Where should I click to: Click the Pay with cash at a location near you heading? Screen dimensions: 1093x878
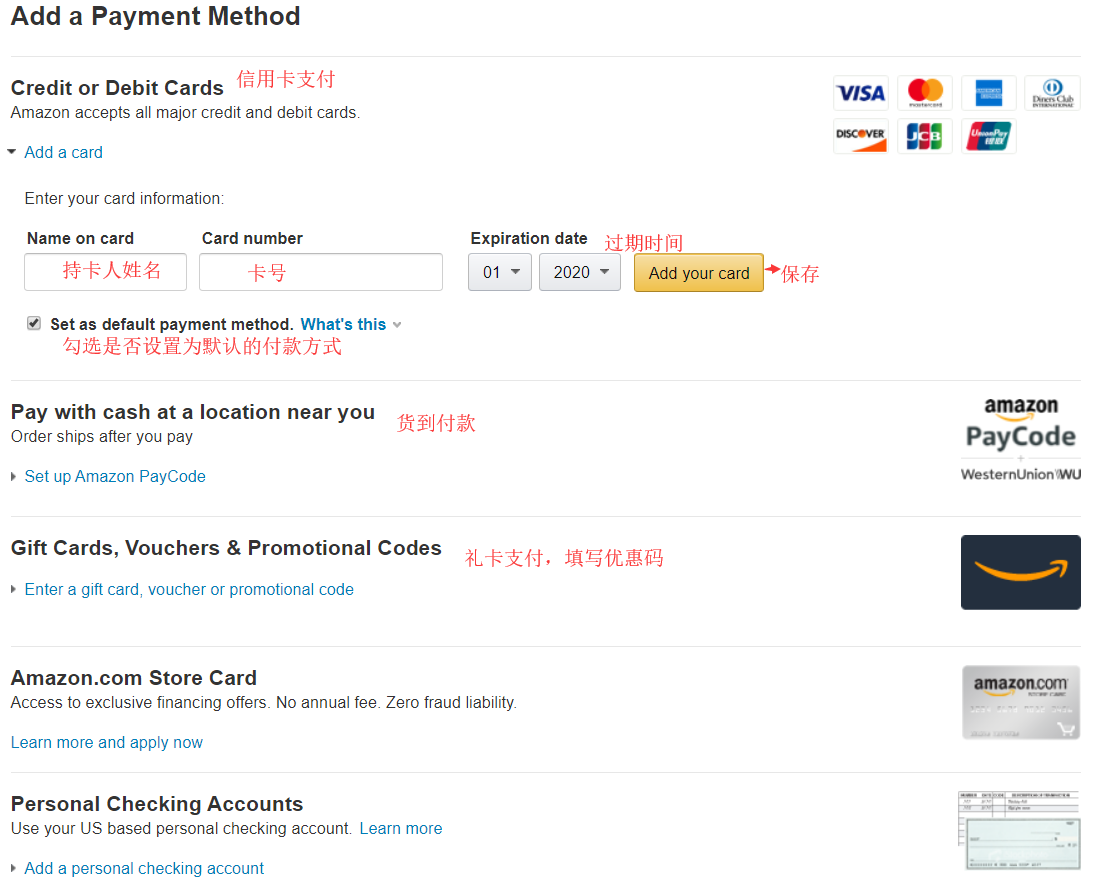click(193, 412)
